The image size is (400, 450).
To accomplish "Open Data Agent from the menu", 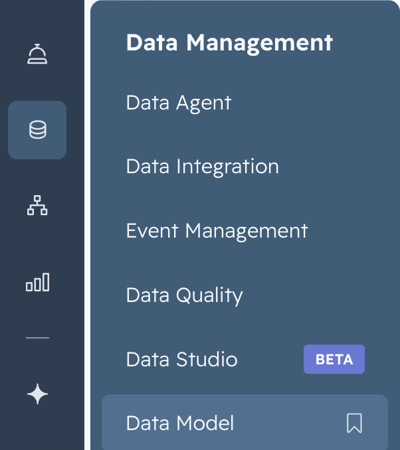I will tap(178, 103).
